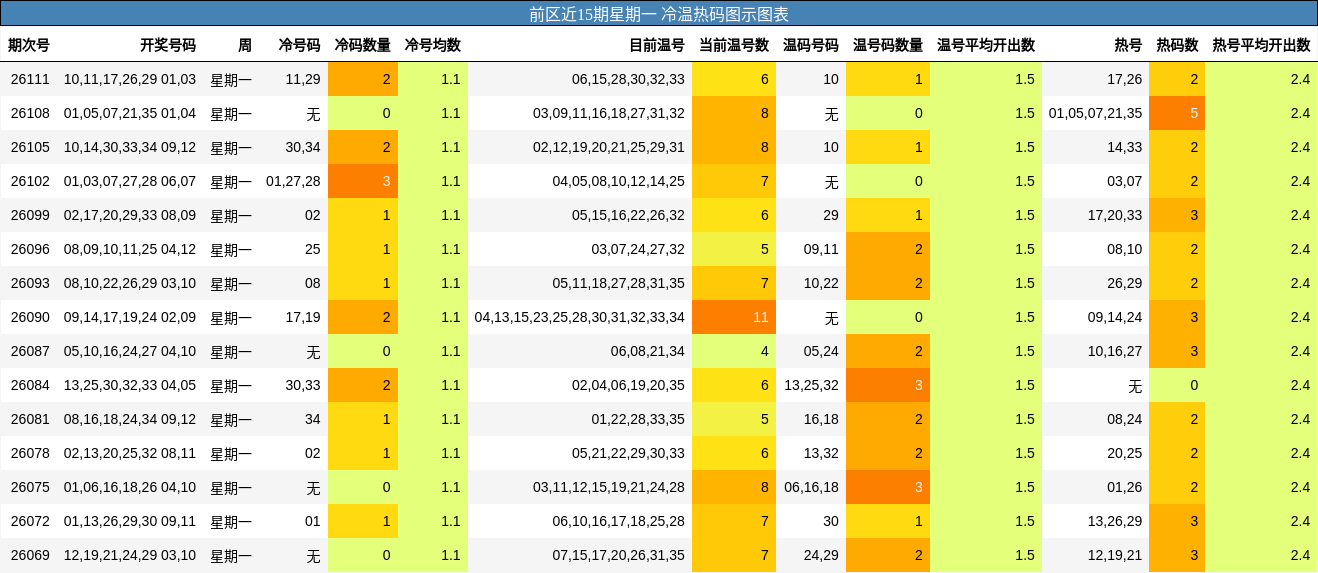Click period number 26099
This screenshot has height=573, width=1318.
30,215
